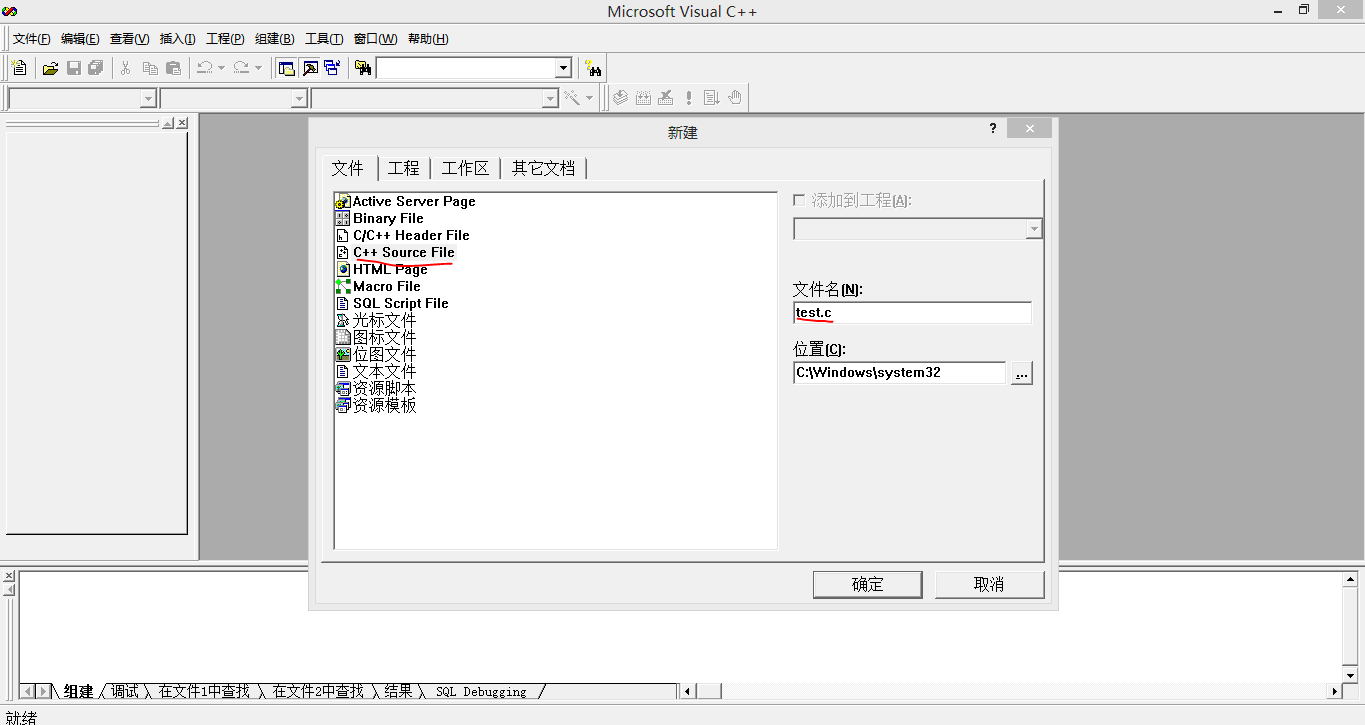Switch to the 工程 tab in New dialog
This screenshot has width=1365, height=725.
coord(404,168)
